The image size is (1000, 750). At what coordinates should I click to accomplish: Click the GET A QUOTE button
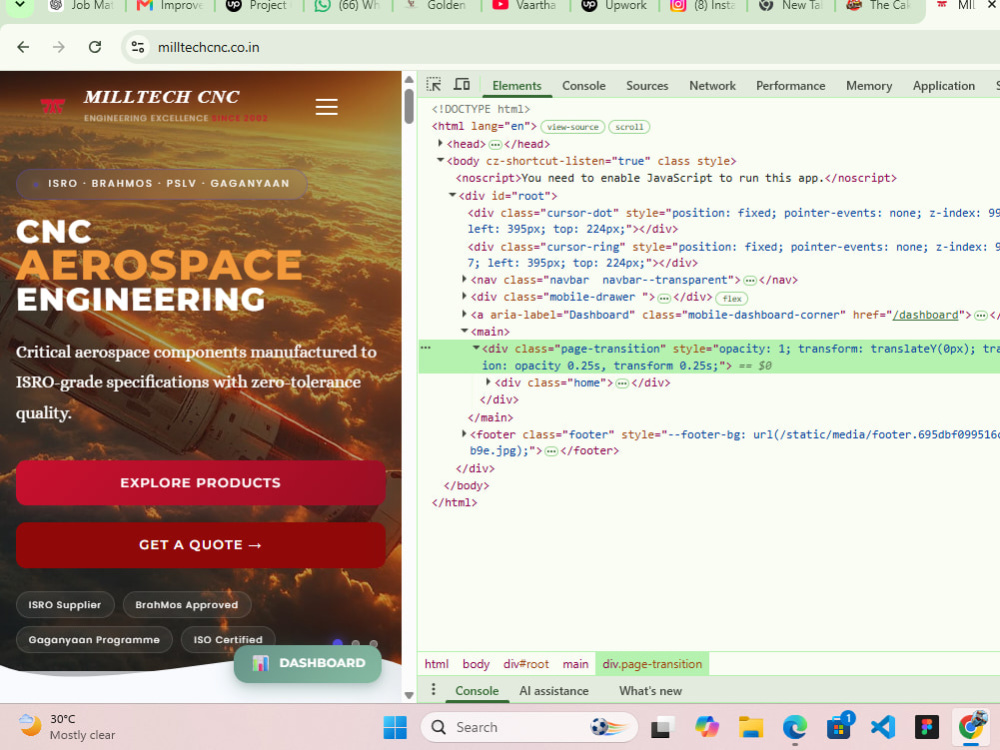pyautogui.click(x=200, y=545)
